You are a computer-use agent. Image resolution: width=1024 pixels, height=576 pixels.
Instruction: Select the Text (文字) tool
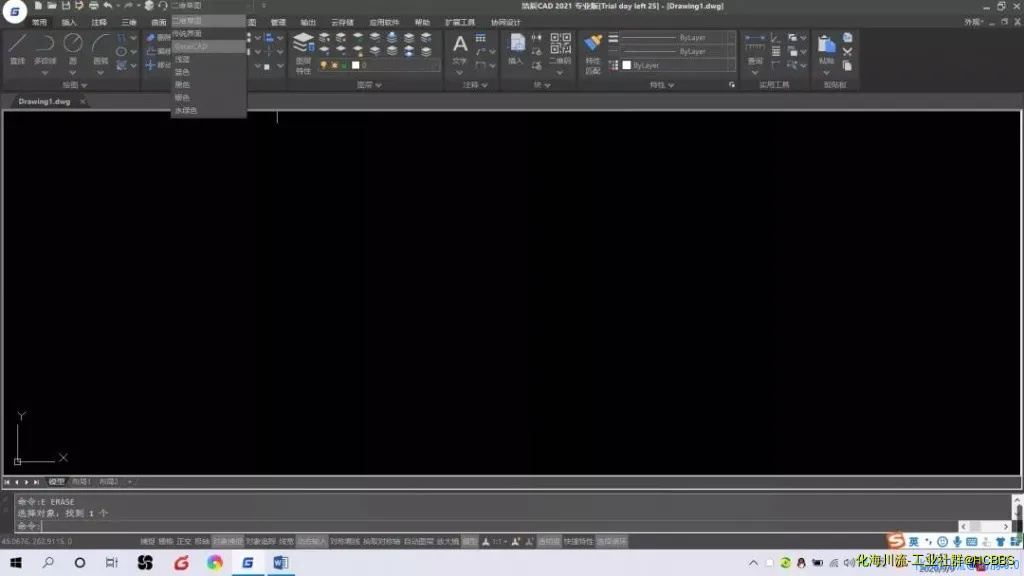point(460,50)
